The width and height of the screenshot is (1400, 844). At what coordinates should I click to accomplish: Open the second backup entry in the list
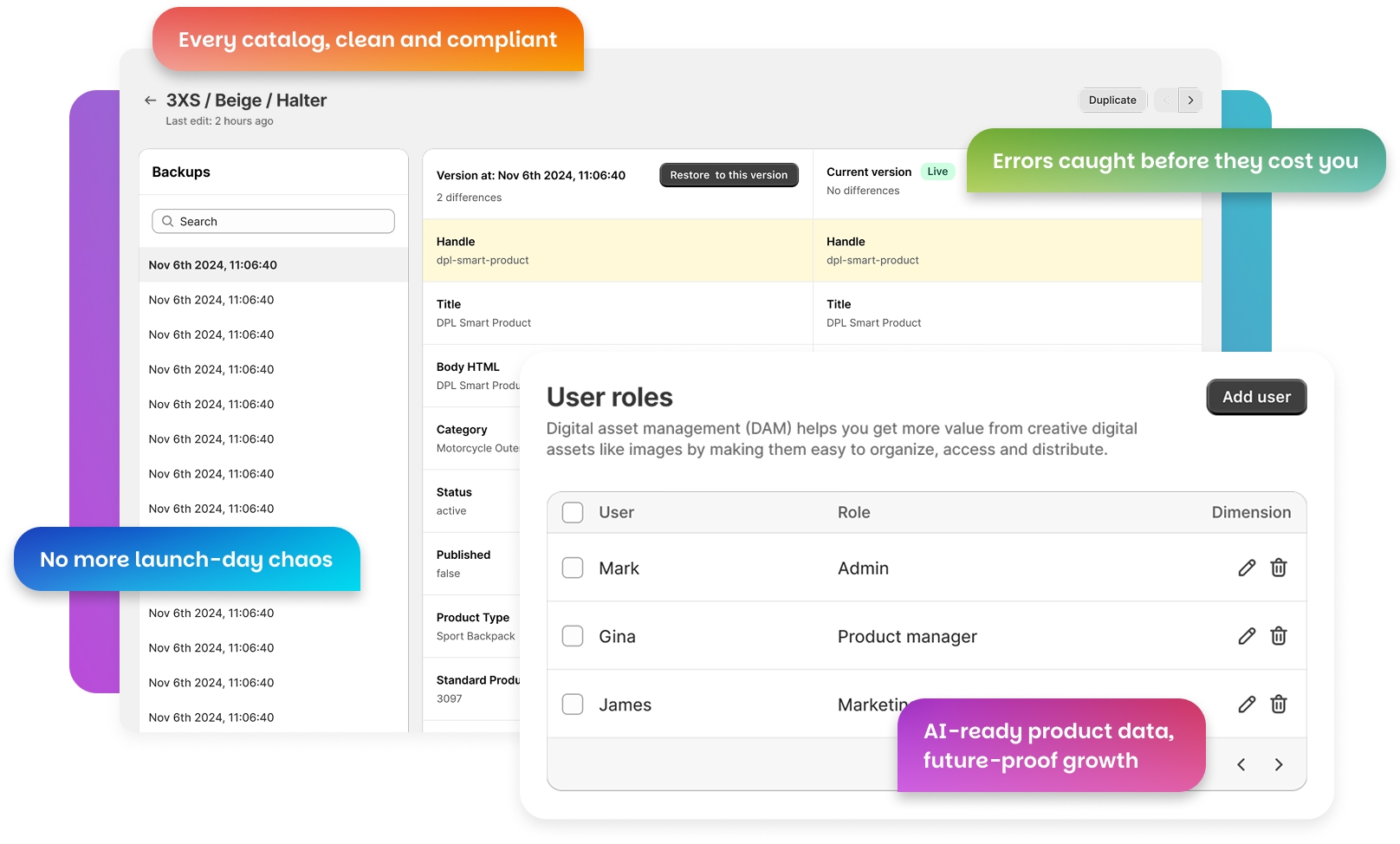point(211,300)
